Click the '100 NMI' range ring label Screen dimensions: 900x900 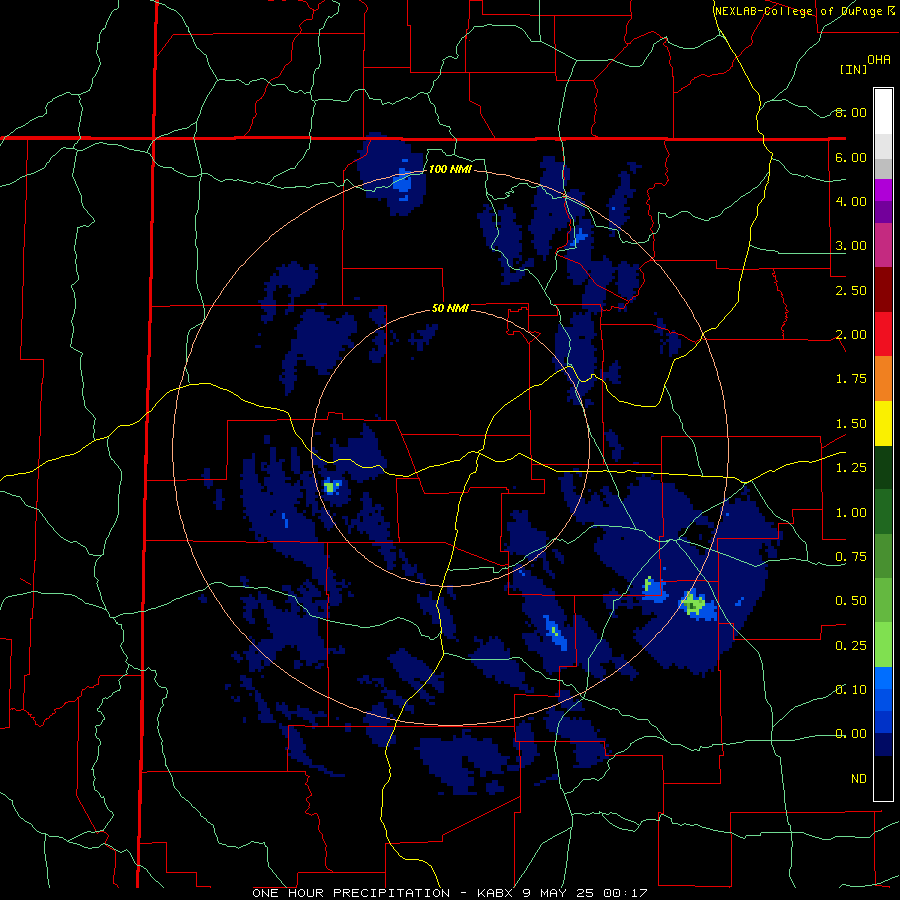[451, 169]
